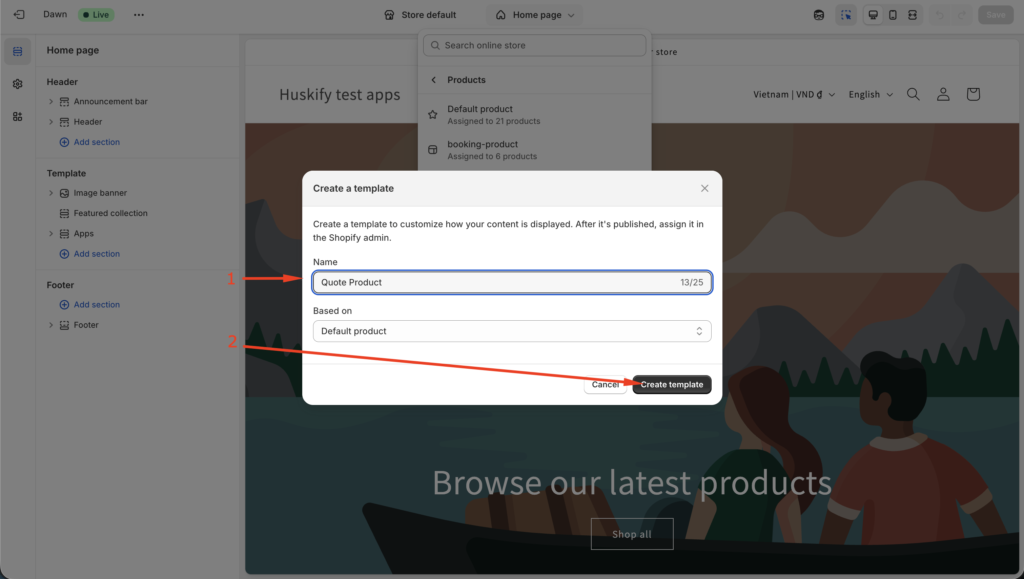Image resolution: width=1024 pixels, height=579 pixels.
Task: Switch to desktop preview view
Action: click(x=873, y=15)
